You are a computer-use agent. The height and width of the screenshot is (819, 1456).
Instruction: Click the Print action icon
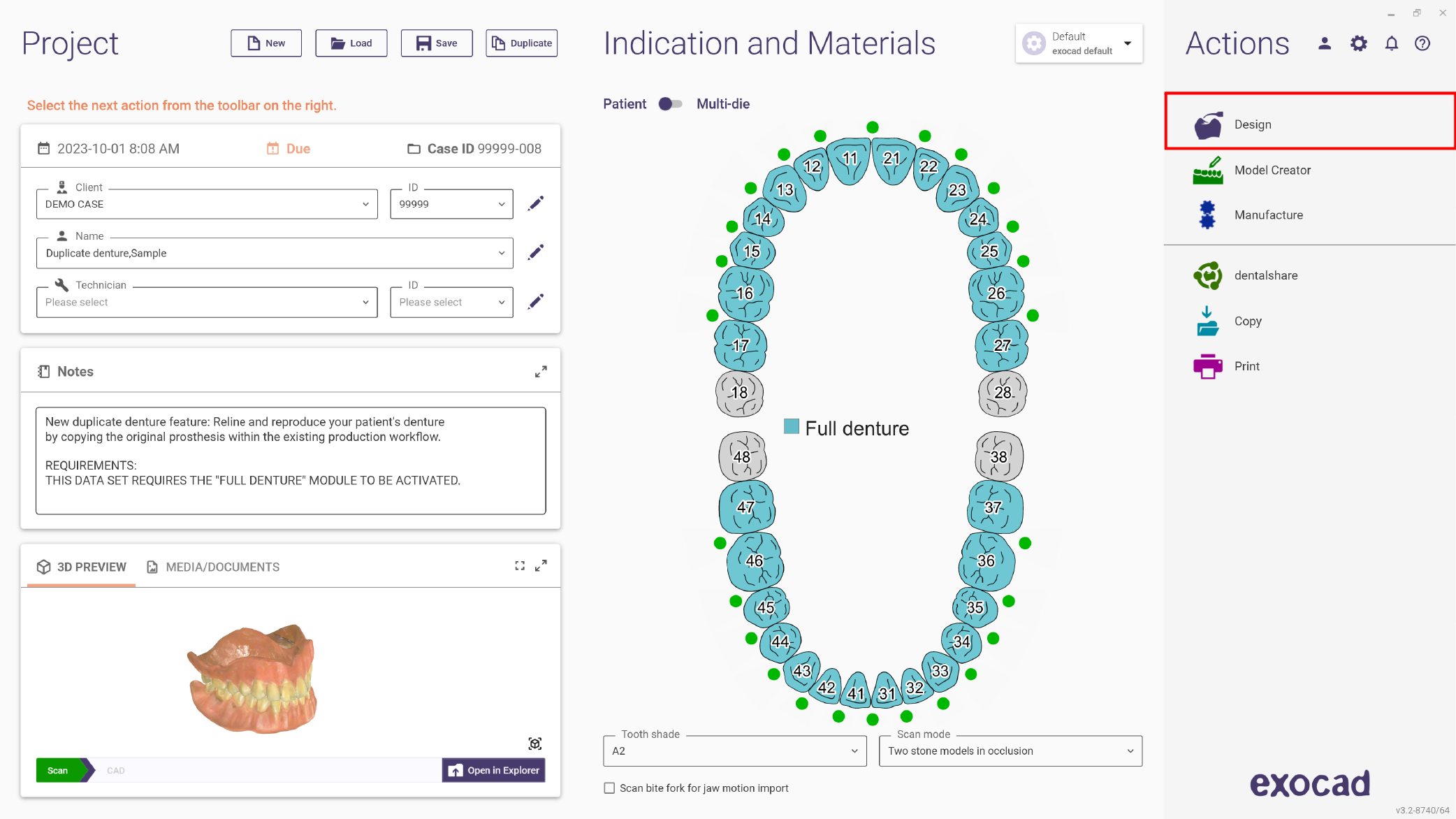point(1208,366)
